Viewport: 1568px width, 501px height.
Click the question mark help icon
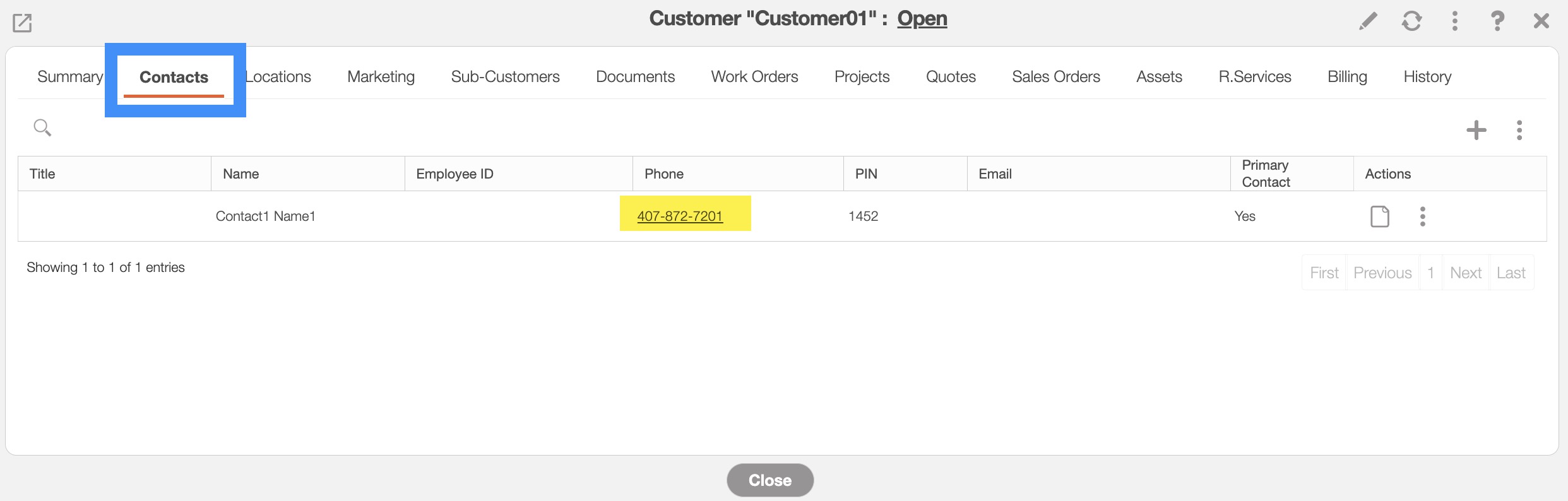click(x=1497, y=21)
